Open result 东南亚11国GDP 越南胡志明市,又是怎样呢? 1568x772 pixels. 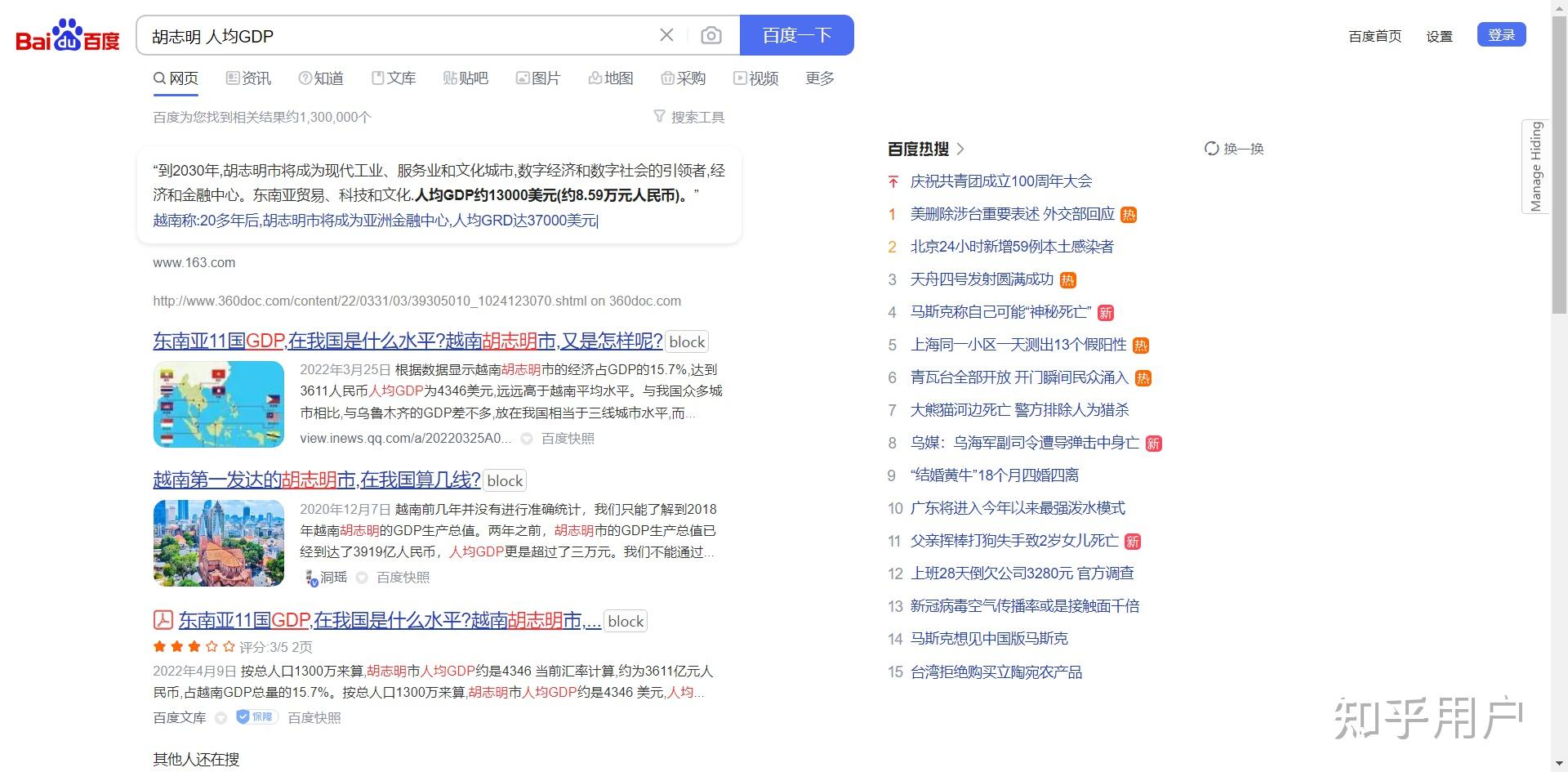click(x=408, y=341)
